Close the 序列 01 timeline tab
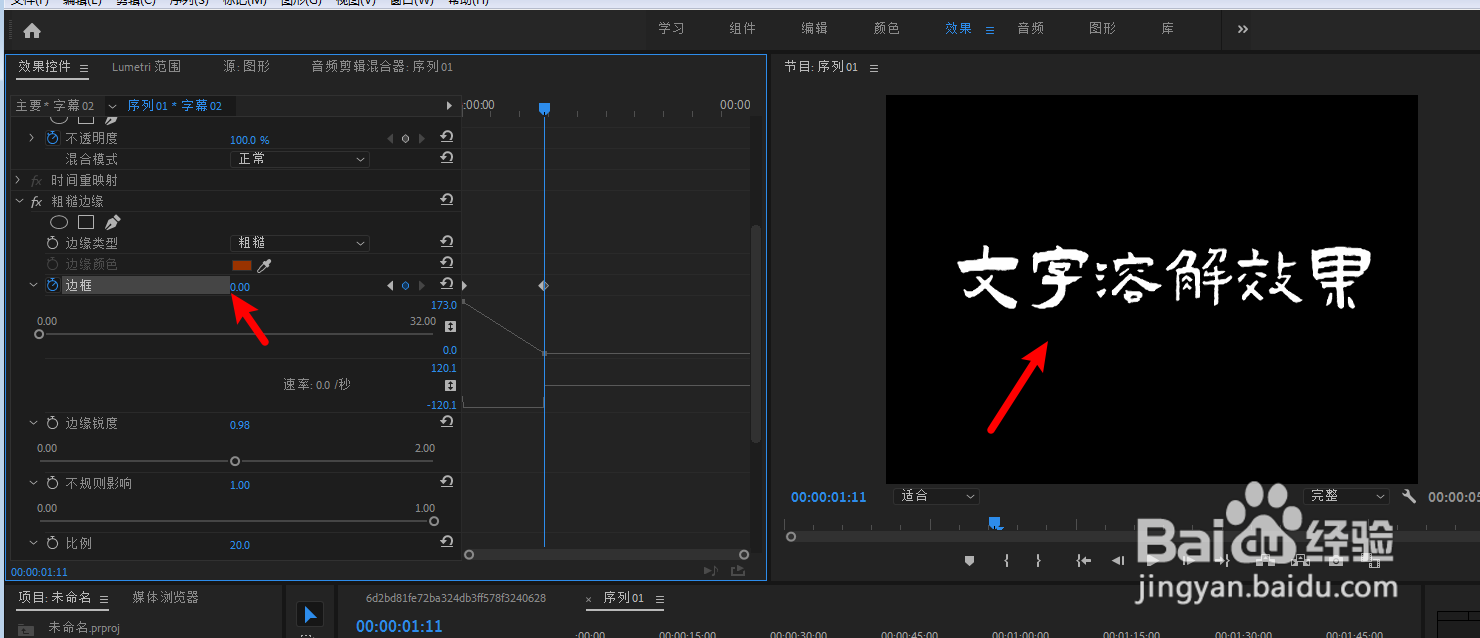1480x638 pixels. (589, 599)
